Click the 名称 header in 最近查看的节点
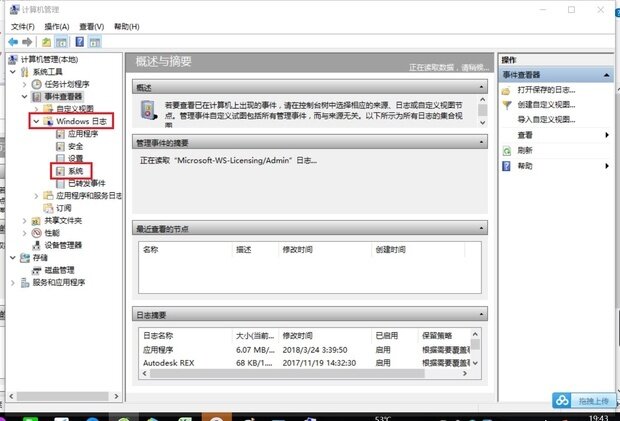The image size is (620, 421). click(x=151, y=249)
